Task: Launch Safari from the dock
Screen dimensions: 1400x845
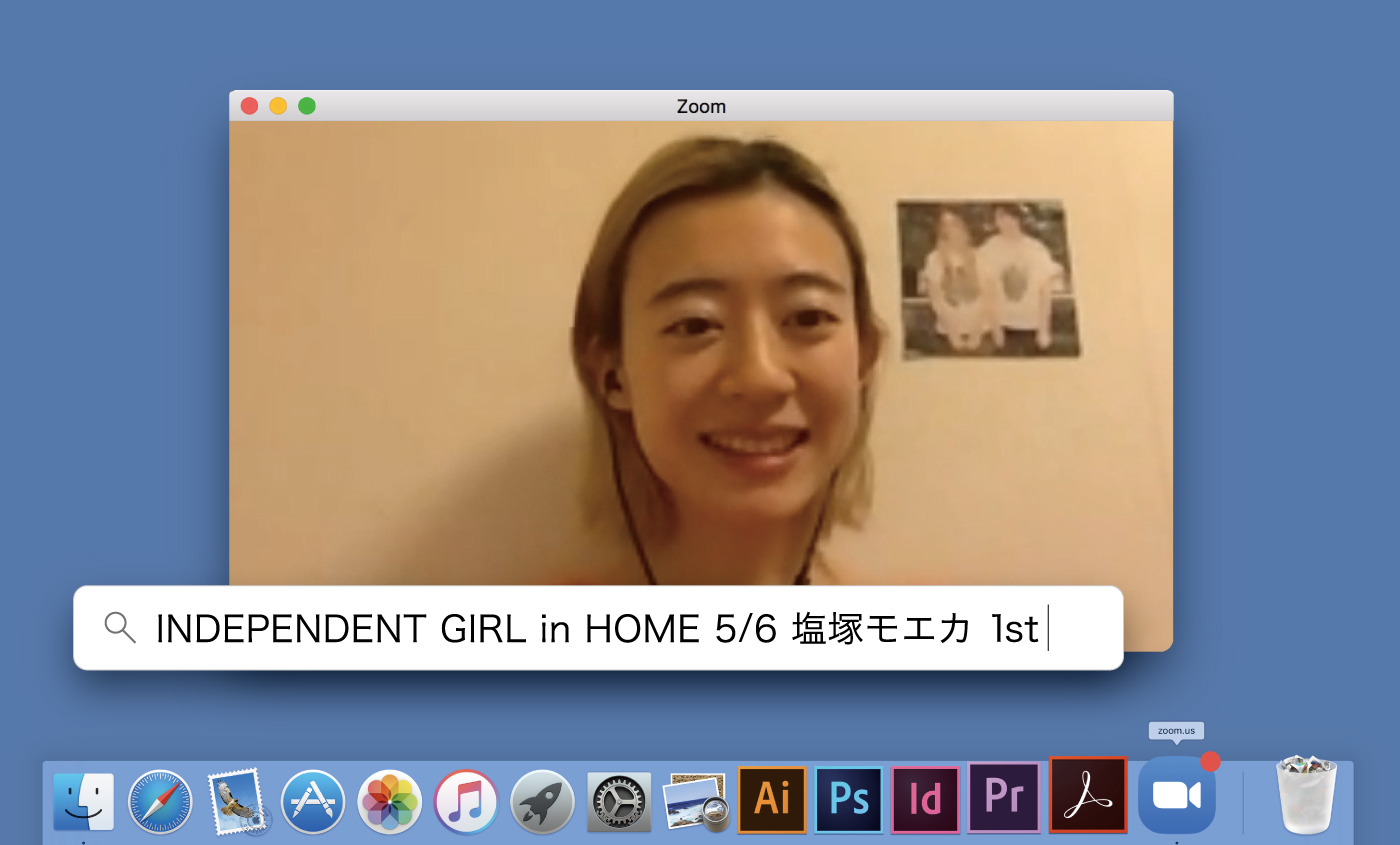Action: [160, 801]
